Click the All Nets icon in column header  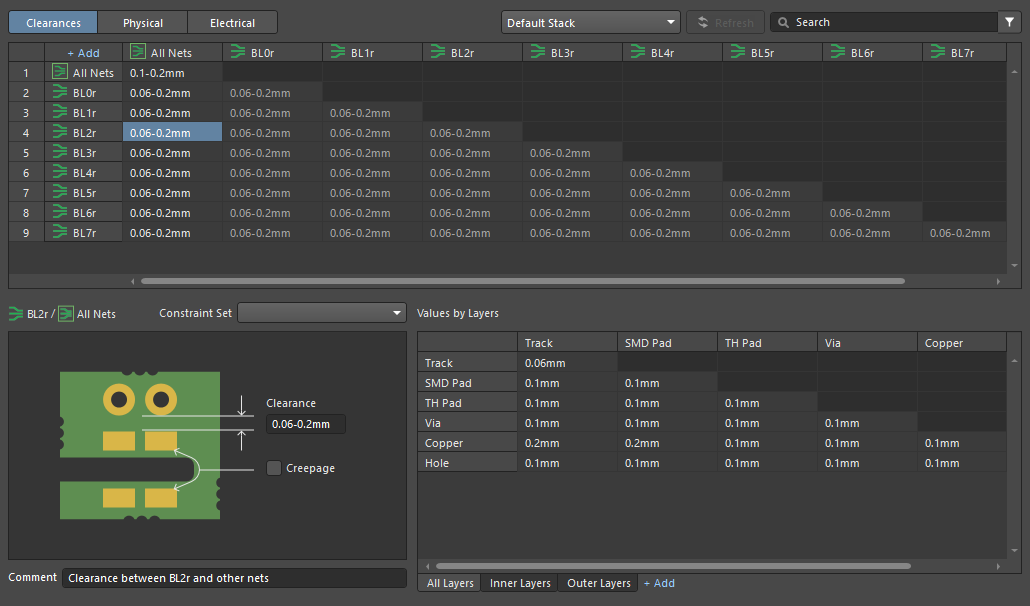tap(138, 52)
